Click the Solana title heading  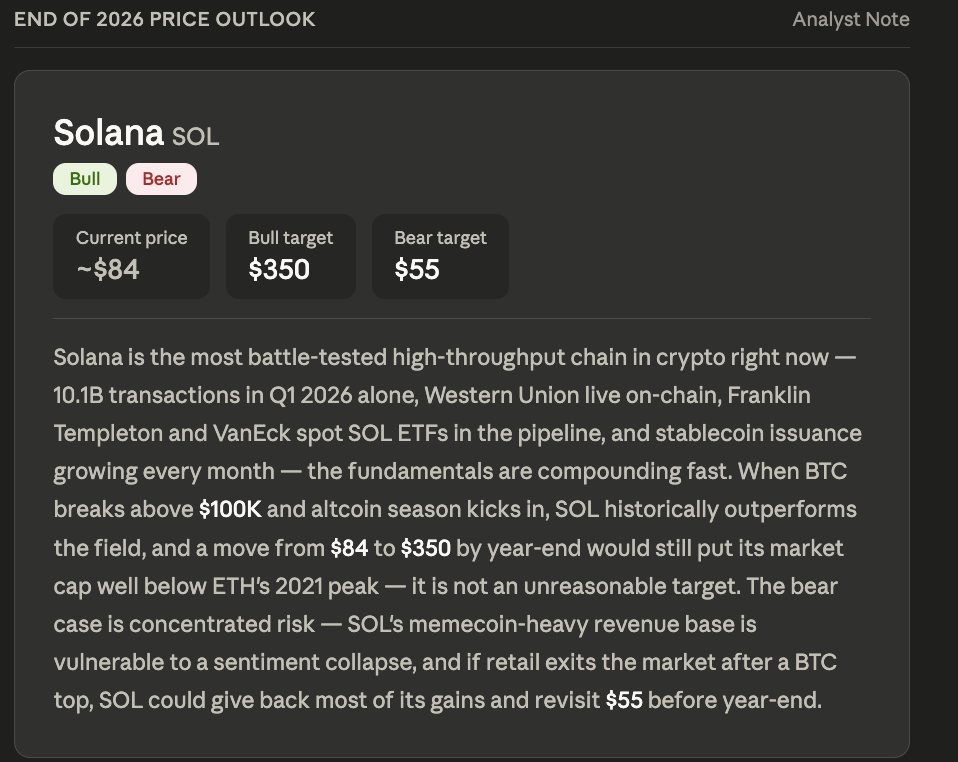tap(109, 132)
